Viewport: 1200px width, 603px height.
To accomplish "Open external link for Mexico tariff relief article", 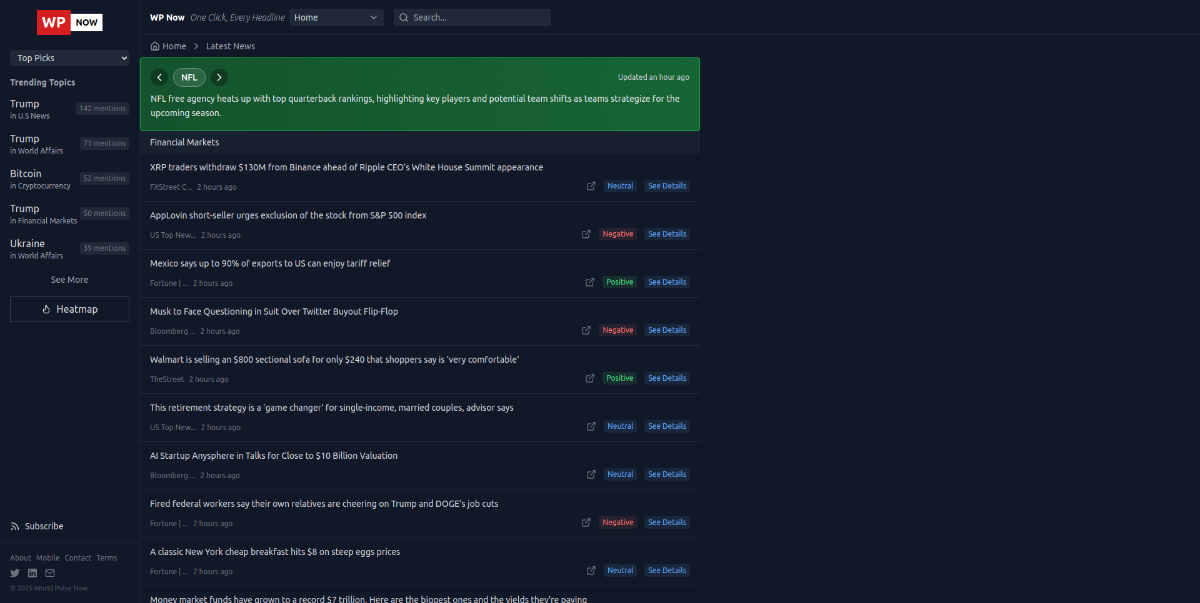I will [x=590, y=282].
